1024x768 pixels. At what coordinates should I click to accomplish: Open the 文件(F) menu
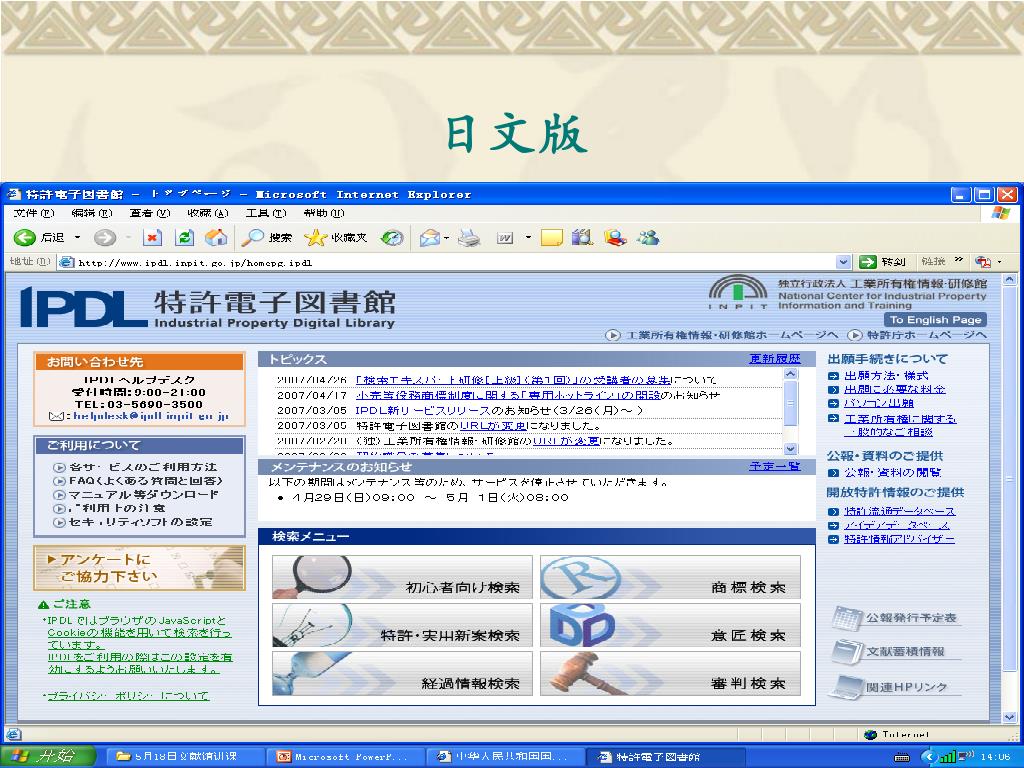point(34,213)
